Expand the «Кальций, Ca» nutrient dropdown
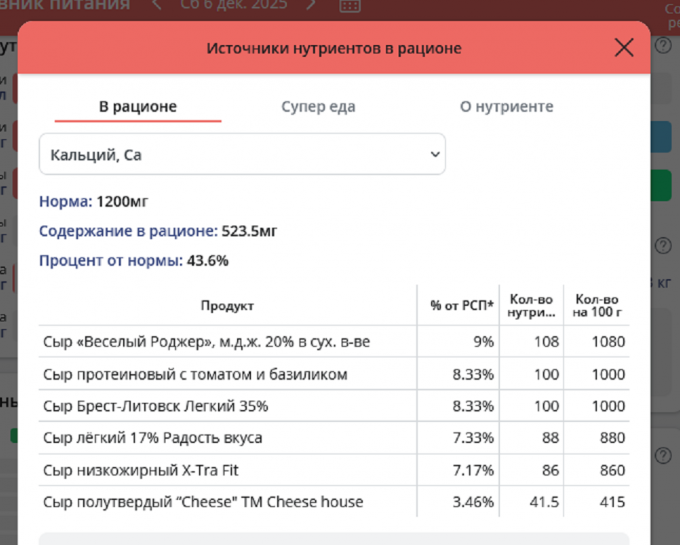 click(x=242, y=155)
